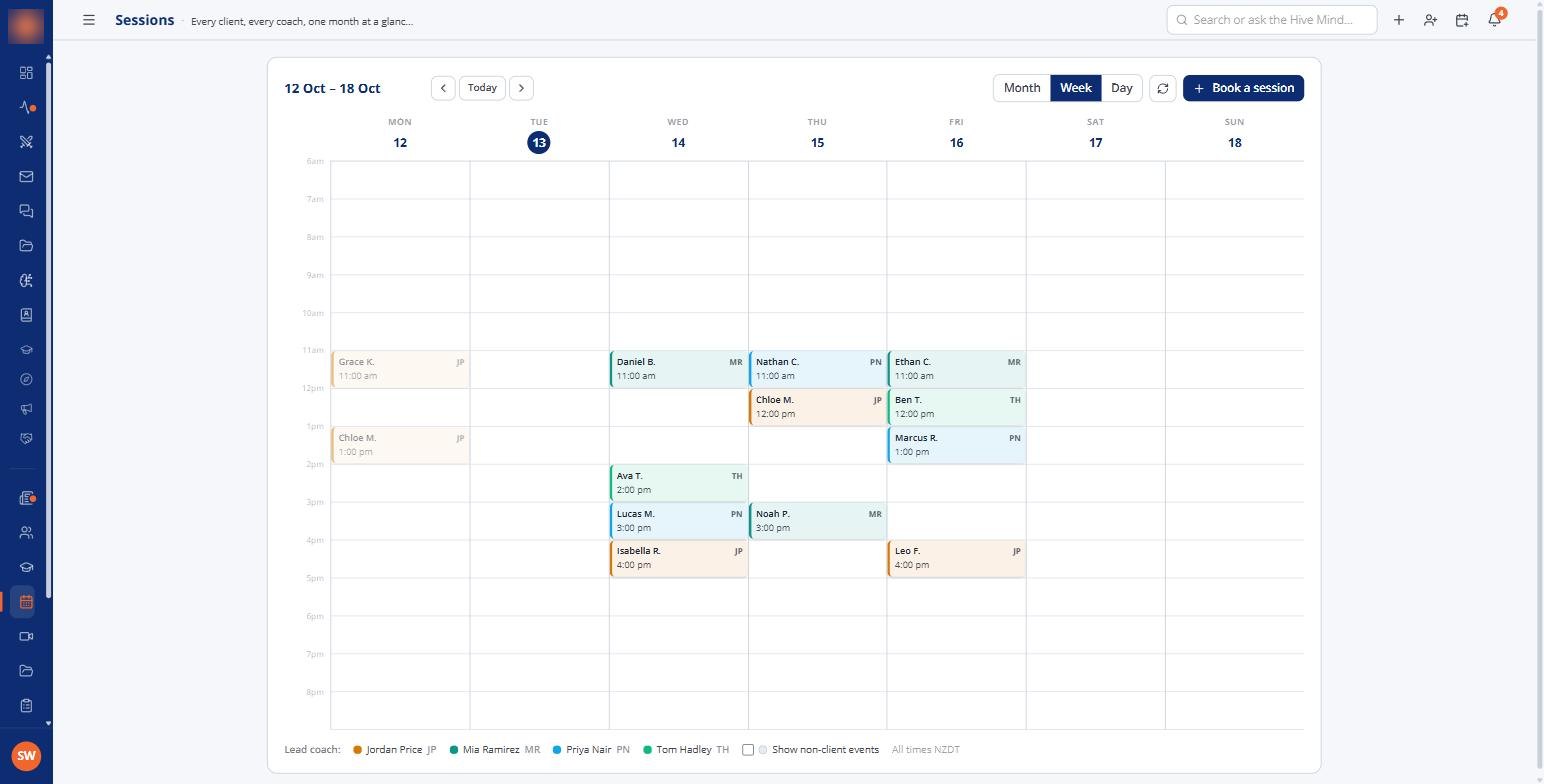
Task: Select the Tom Hadley coach legend label
Action: (x=684, y=750)
